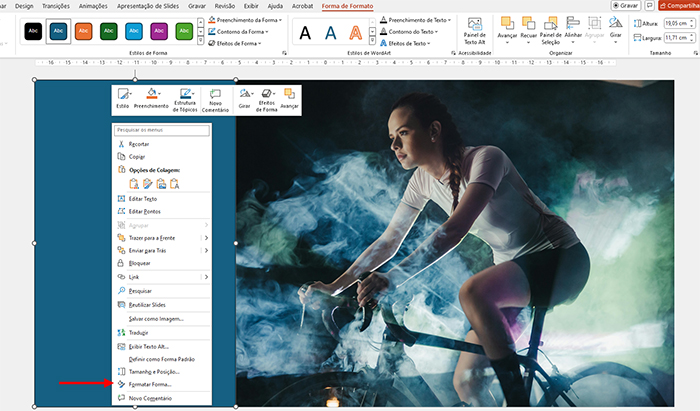Open the Alinhar menu
Viewport: 700px width, 411px height.
coord(573,30)
